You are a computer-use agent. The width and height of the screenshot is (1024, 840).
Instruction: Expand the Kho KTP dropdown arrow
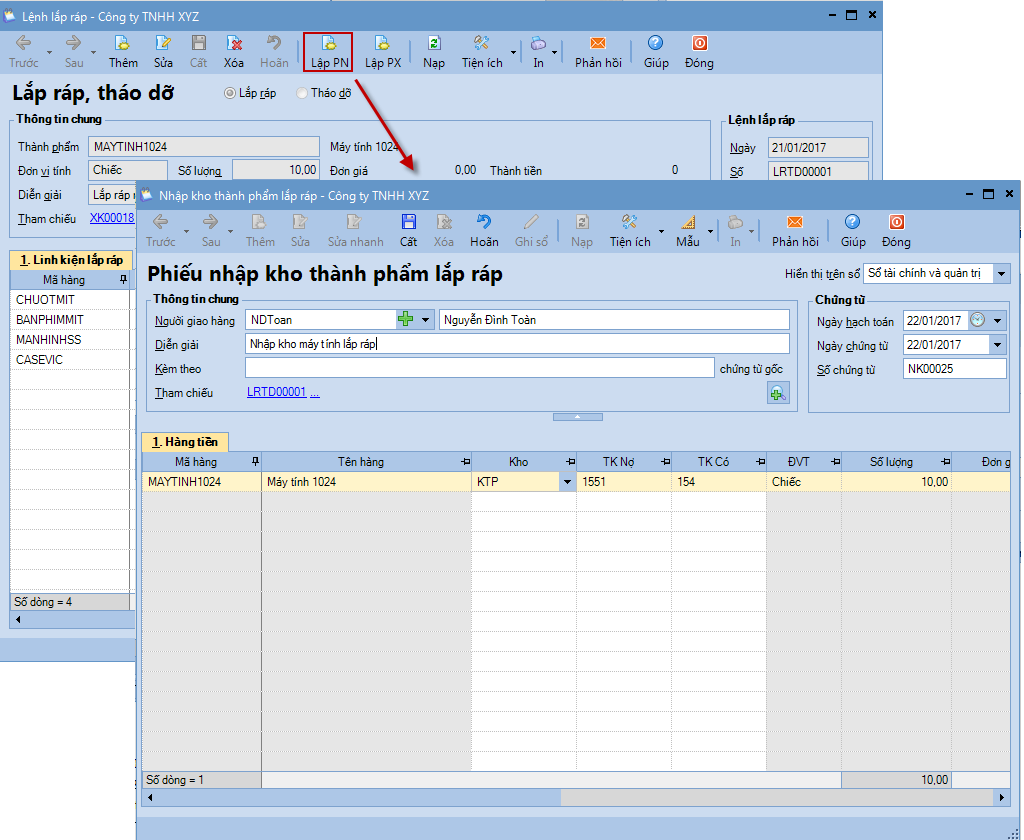[x=568, y=482]
